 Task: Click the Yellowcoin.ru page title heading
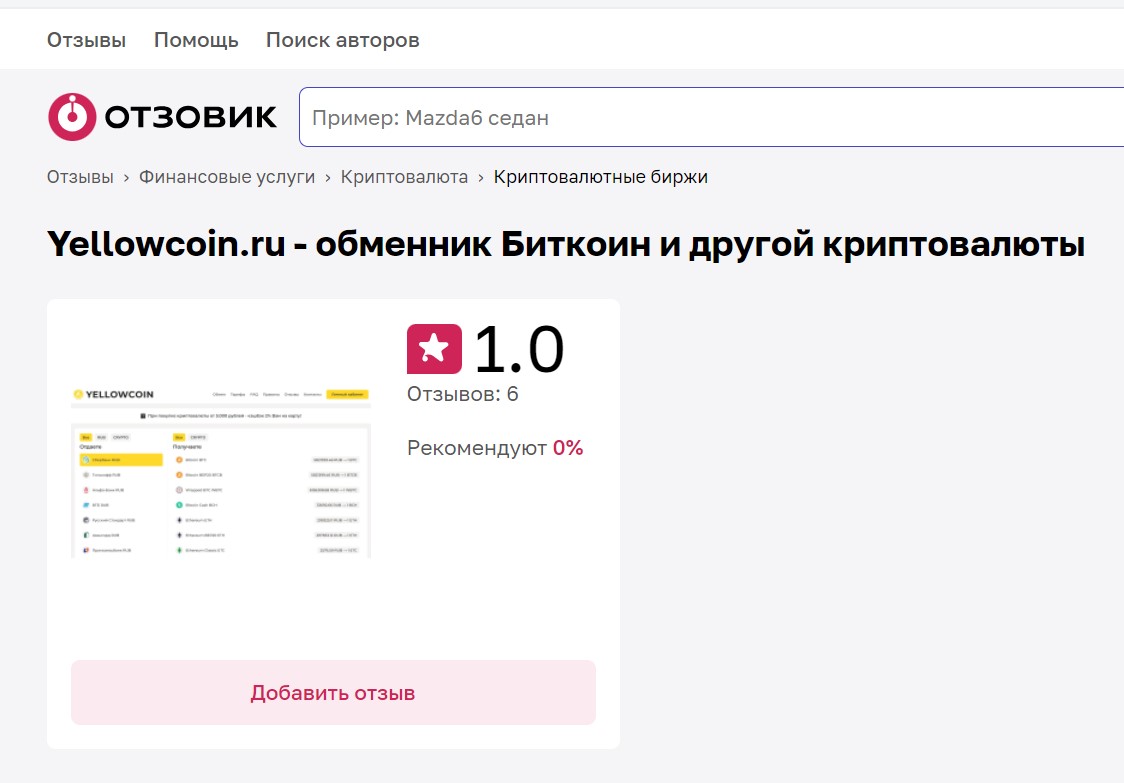[566, 245]
